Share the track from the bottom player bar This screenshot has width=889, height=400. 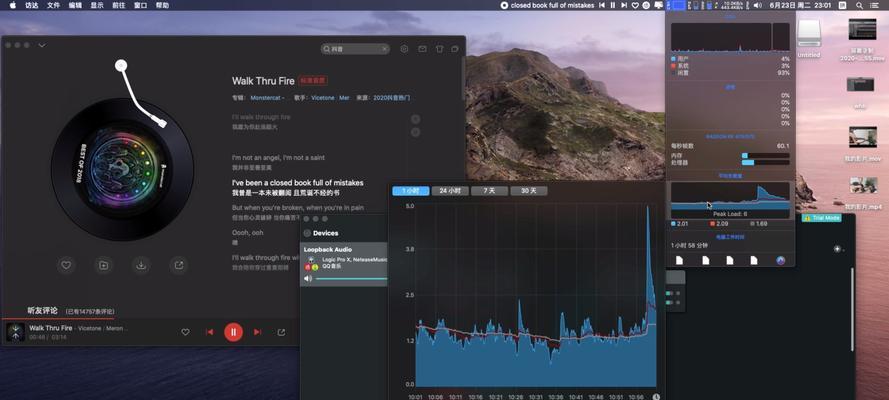click(x=281, y=332)
